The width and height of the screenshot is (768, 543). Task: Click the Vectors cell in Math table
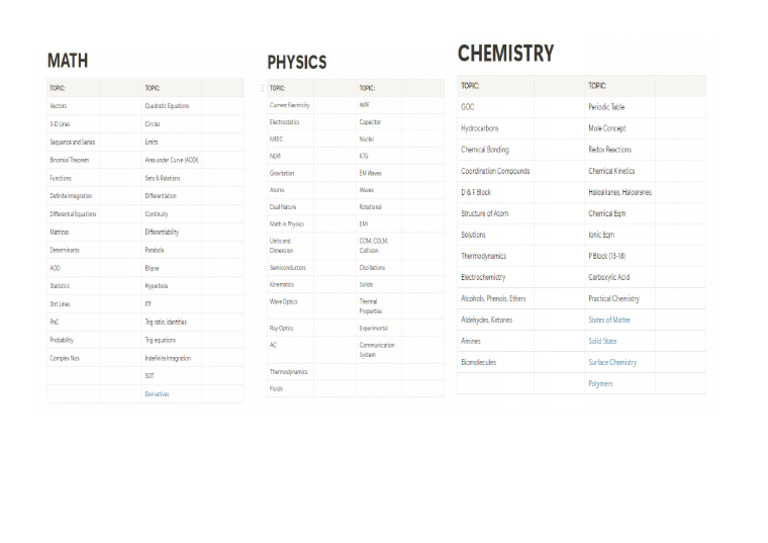(x=58, y=106)
